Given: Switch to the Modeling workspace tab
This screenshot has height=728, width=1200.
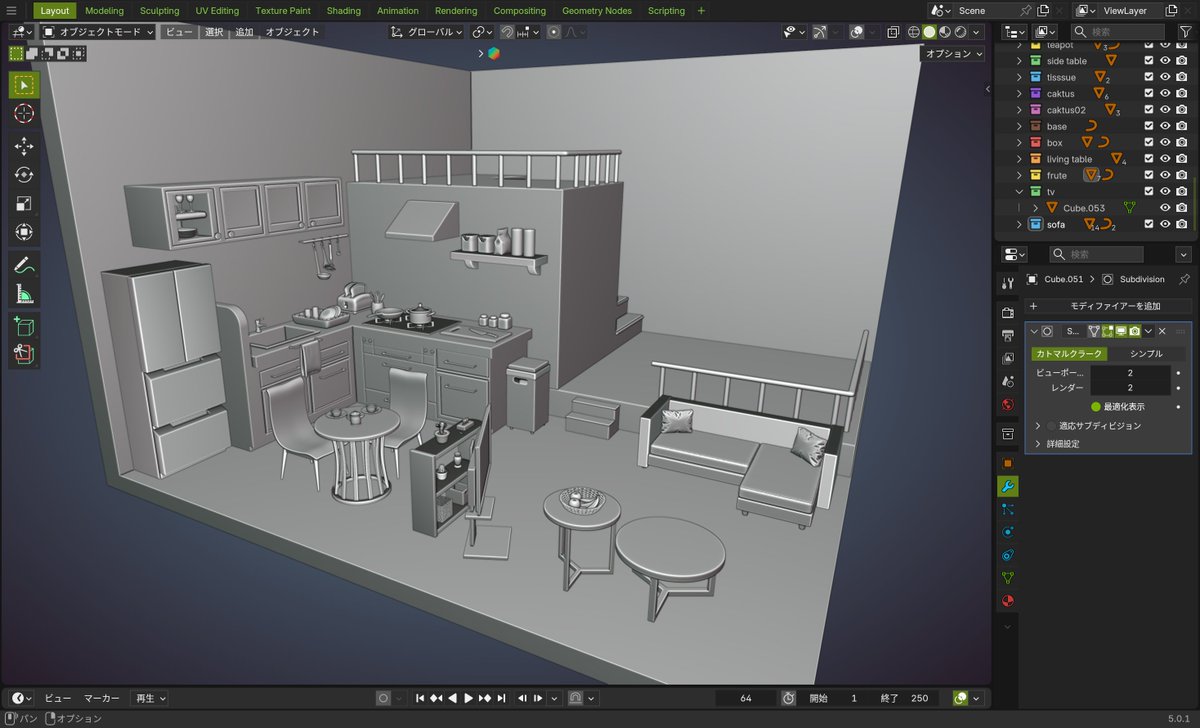Looking at the screenshot, I should pyautogui.click(x=104, y=11).
